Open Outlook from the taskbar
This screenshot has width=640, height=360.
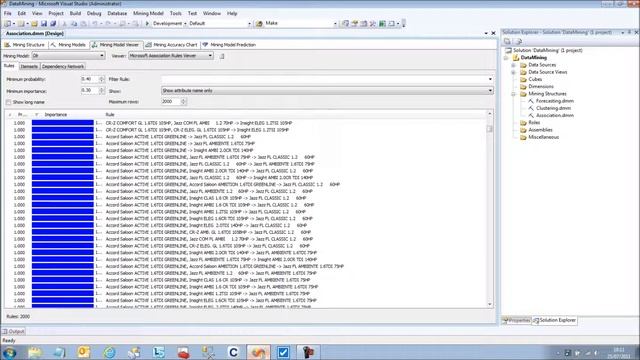[x=84, y=352]
